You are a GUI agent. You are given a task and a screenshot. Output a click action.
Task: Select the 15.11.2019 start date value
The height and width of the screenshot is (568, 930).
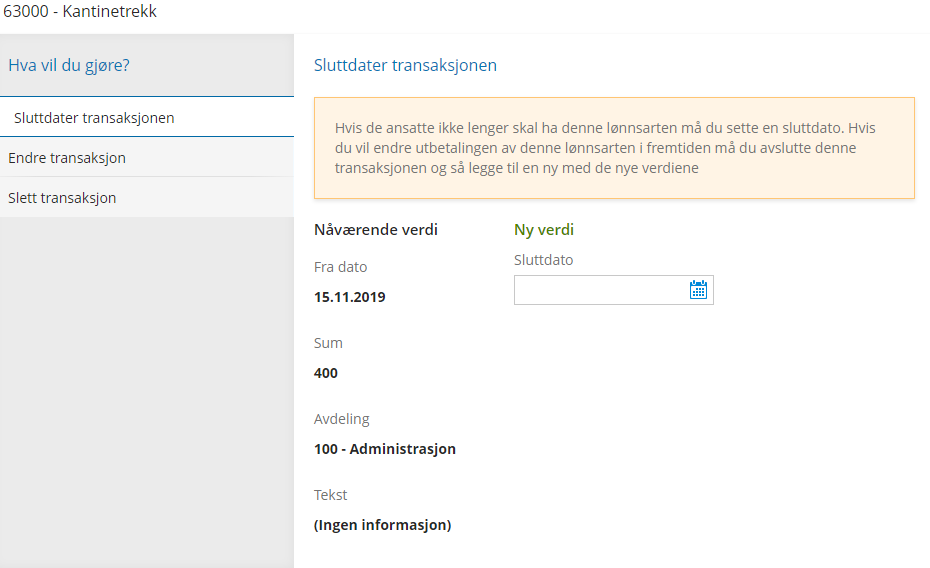pyautogui.click(x=350, y=297)
